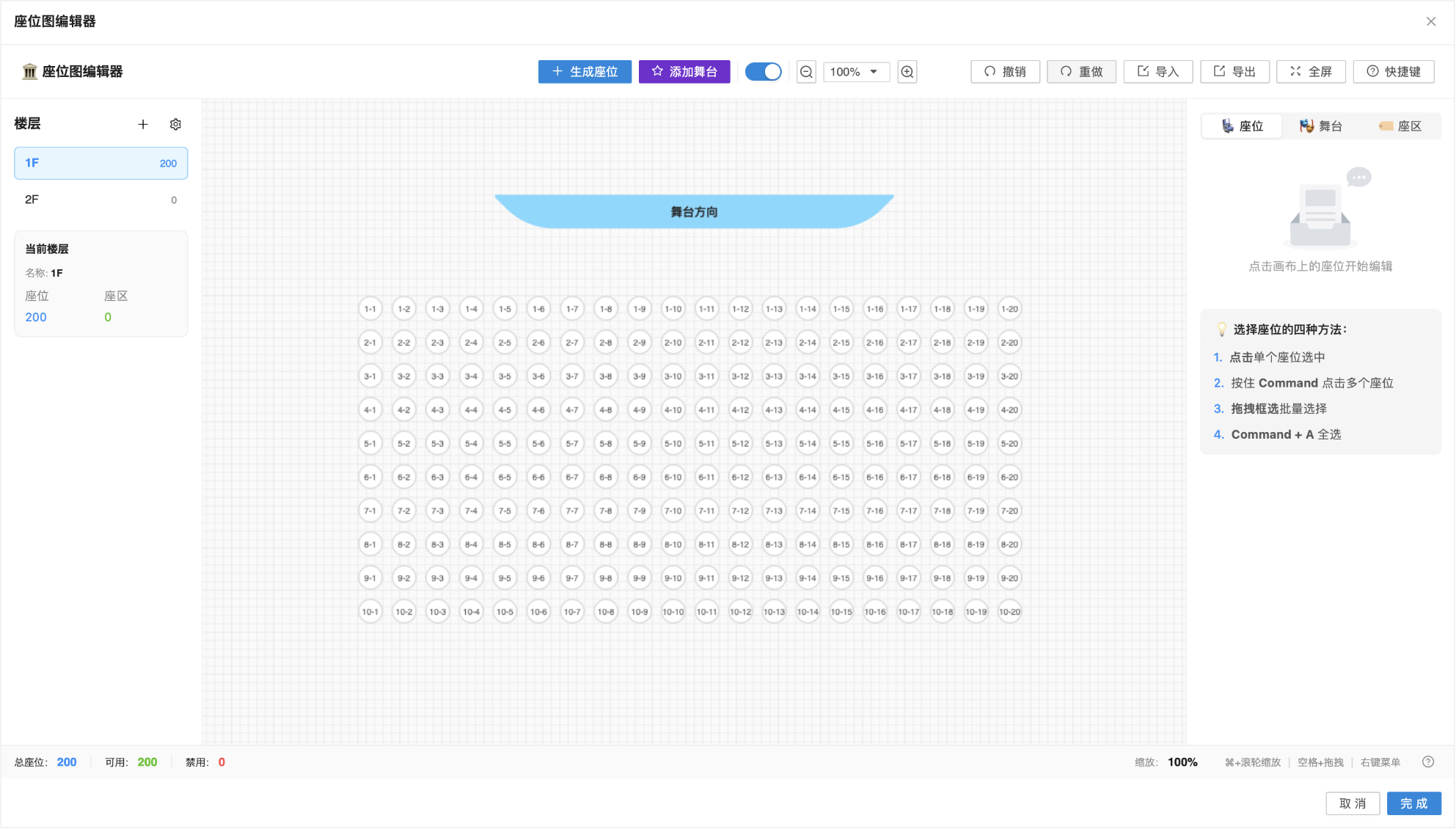Image resolution: width=1456 pixels, height=829 pixels.
Task: Click the Redo (重做) button
Action: [1081, 72]
